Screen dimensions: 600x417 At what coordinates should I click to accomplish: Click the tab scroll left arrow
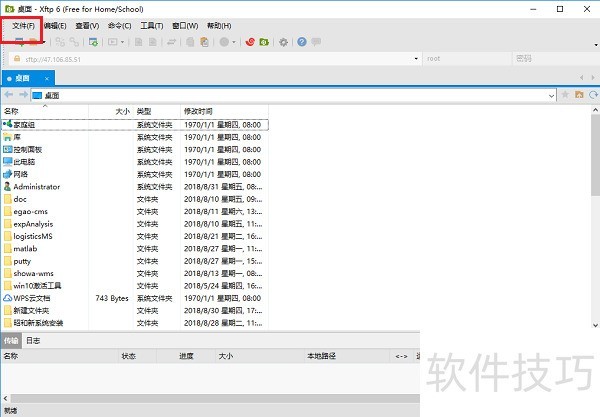582,78
